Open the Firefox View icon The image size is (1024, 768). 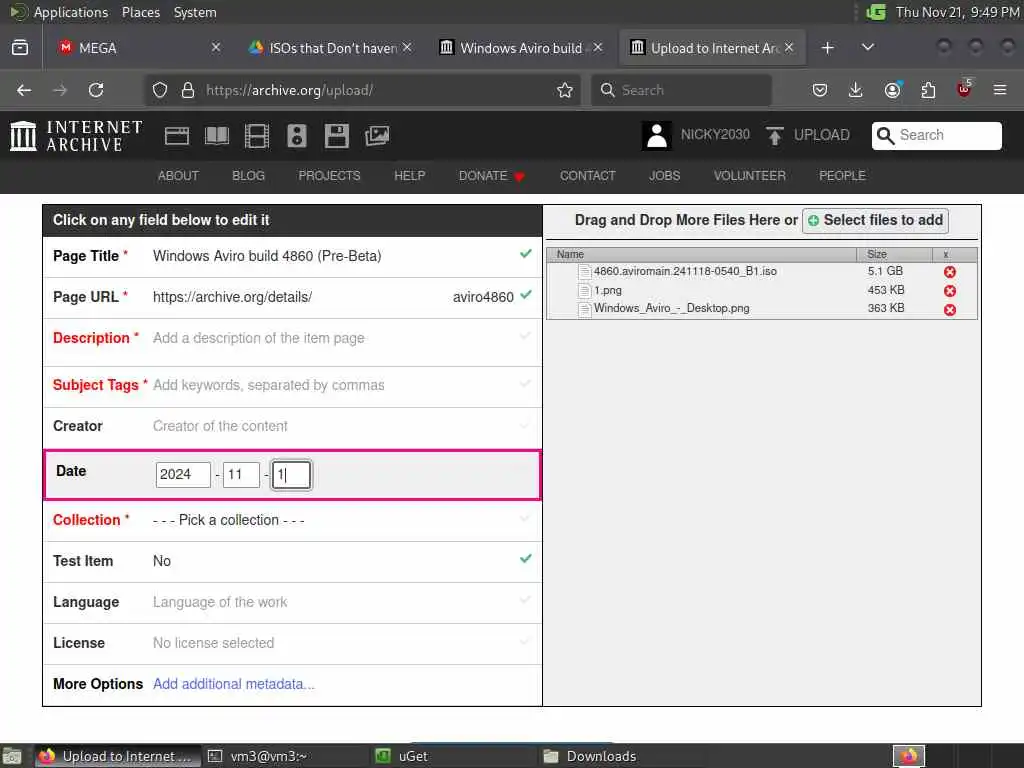pos(20,48)
